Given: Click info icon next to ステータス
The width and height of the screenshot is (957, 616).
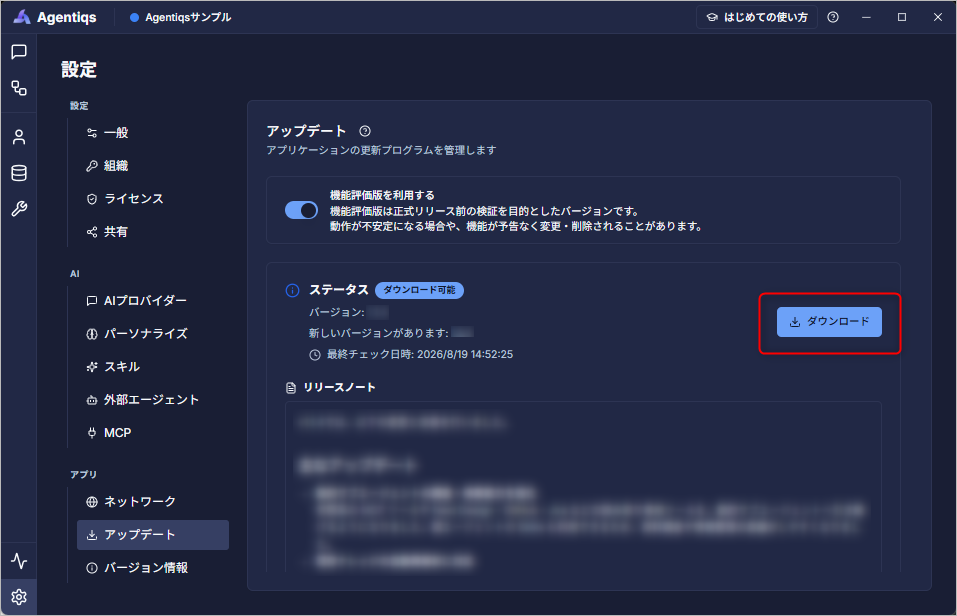Looking at the screenshot, I should tap(292, 291).
